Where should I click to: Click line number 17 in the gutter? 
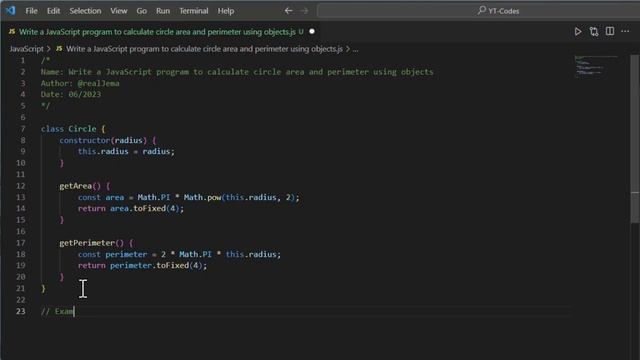point(20,243)
